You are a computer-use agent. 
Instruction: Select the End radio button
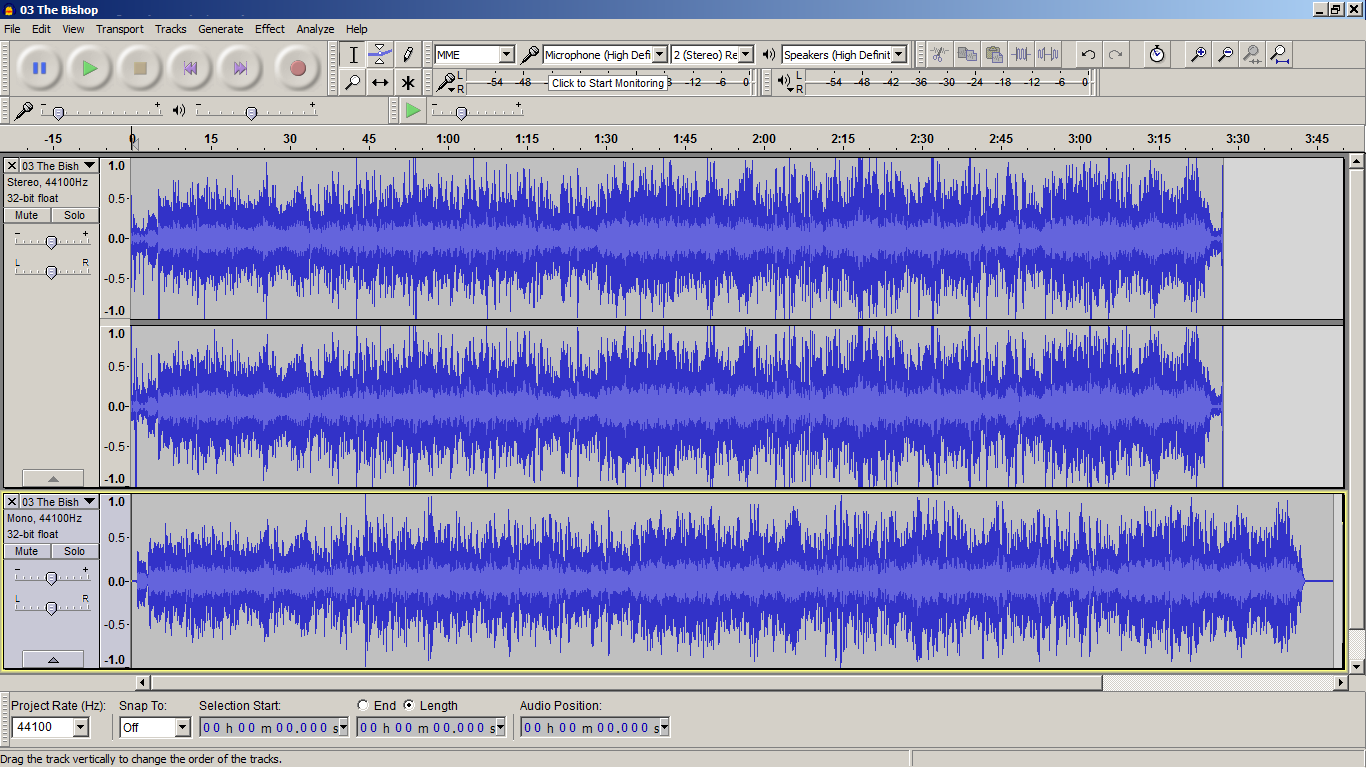[x=363, y=705]
